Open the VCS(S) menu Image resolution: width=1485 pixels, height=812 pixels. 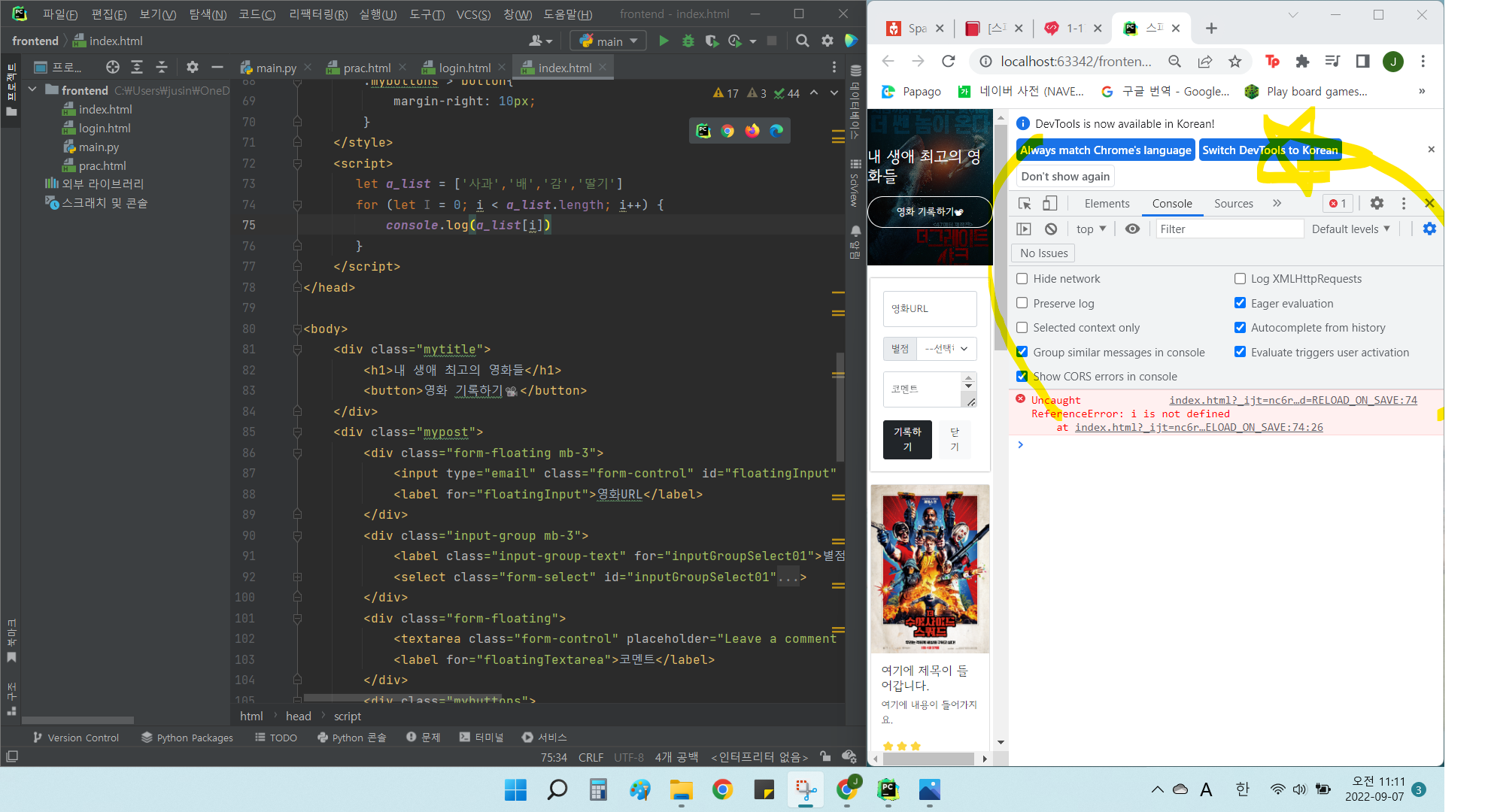pos(473,14)
